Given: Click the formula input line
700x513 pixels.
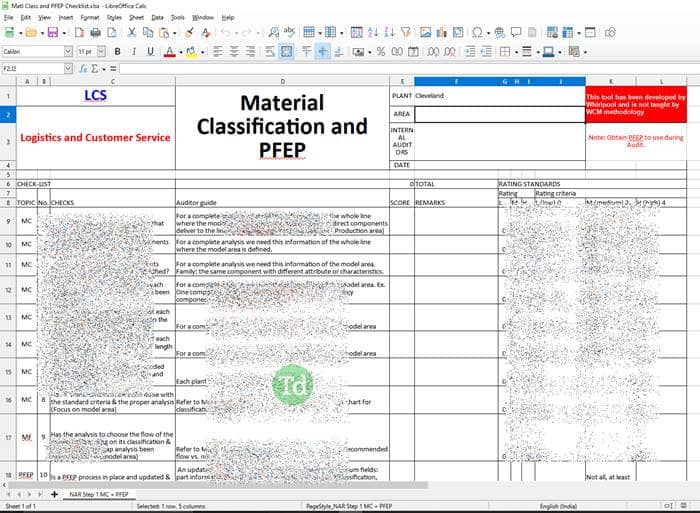Looking at the screenshot, I should coord(409,68).
